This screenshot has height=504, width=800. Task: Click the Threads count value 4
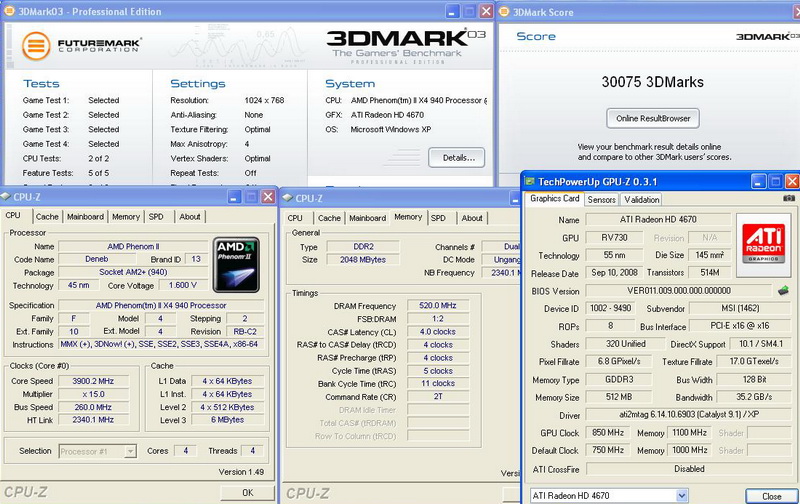click(x=252, y=451)
